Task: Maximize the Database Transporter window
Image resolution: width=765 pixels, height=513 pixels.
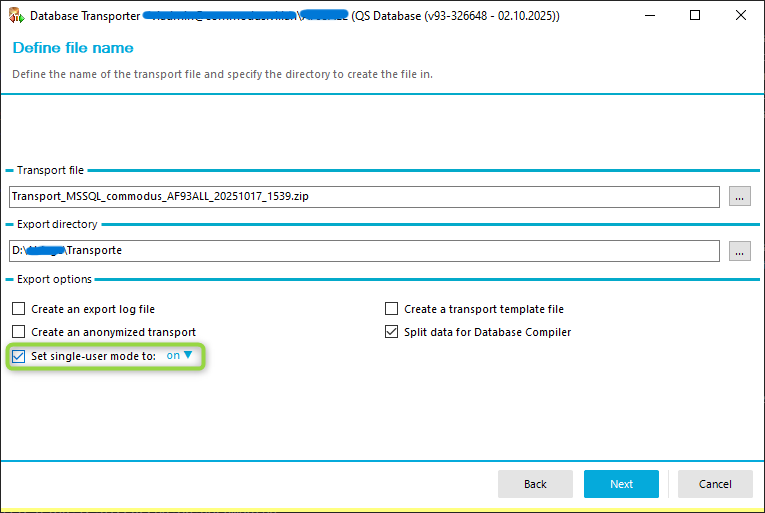Action: click(695, 16)
